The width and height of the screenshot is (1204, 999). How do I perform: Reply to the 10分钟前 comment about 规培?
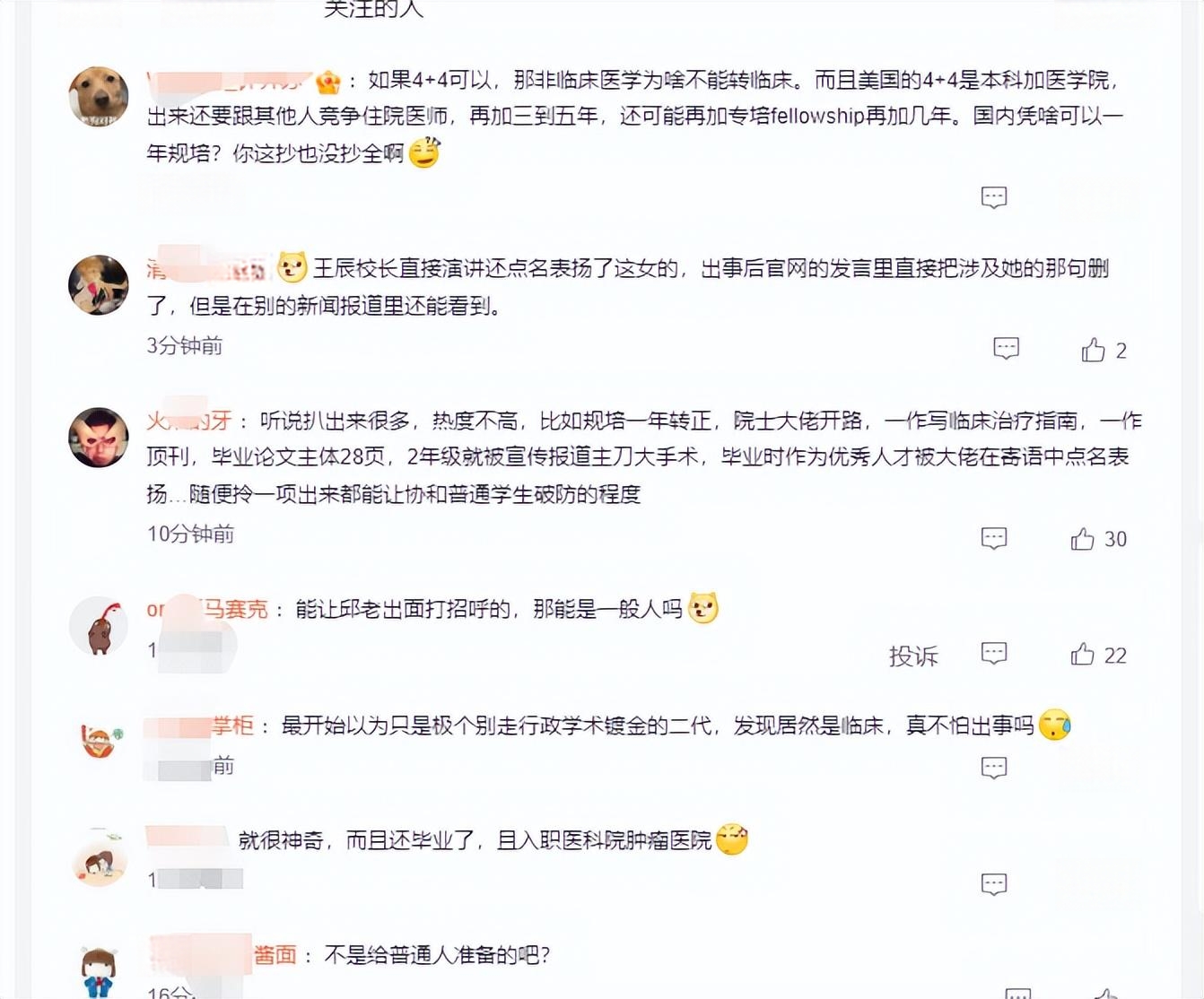(x=993, y=538)
